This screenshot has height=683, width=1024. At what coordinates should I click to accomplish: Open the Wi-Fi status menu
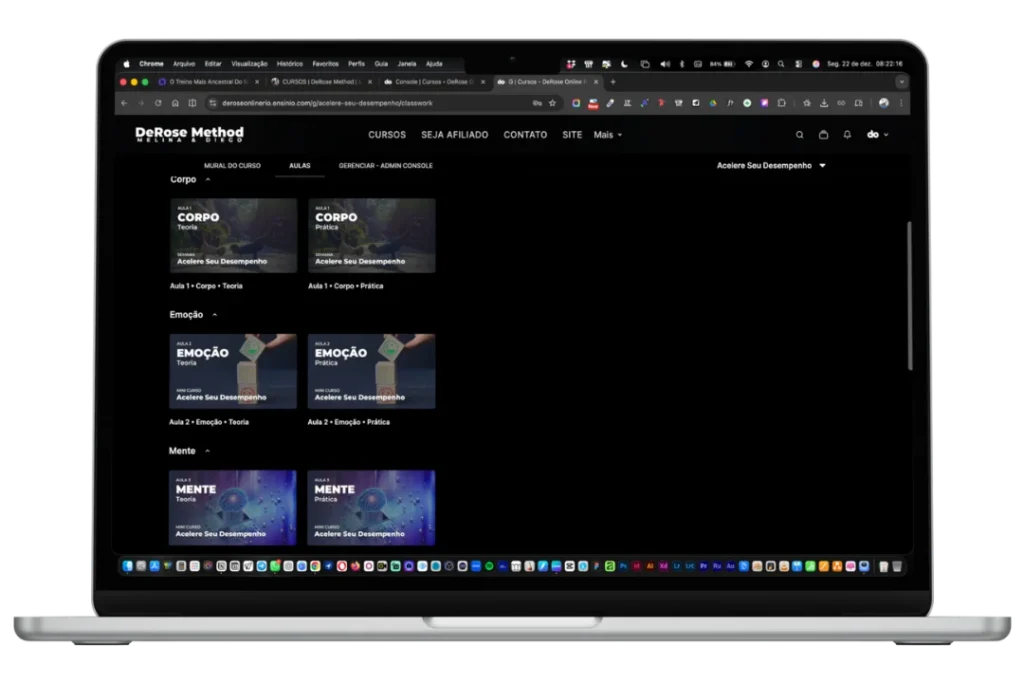748,64
